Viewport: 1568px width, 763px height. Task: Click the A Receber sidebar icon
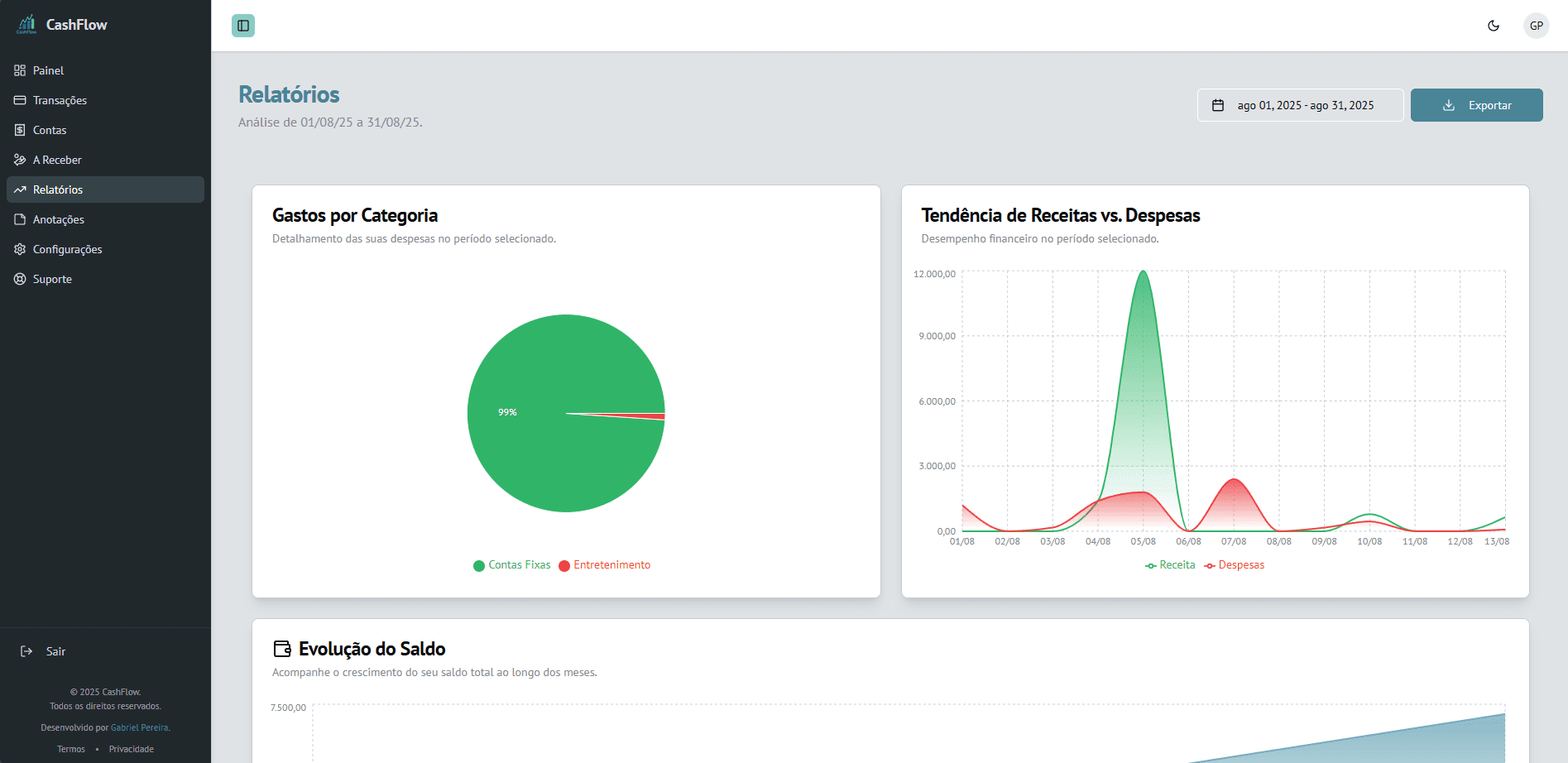click(20, 160)
